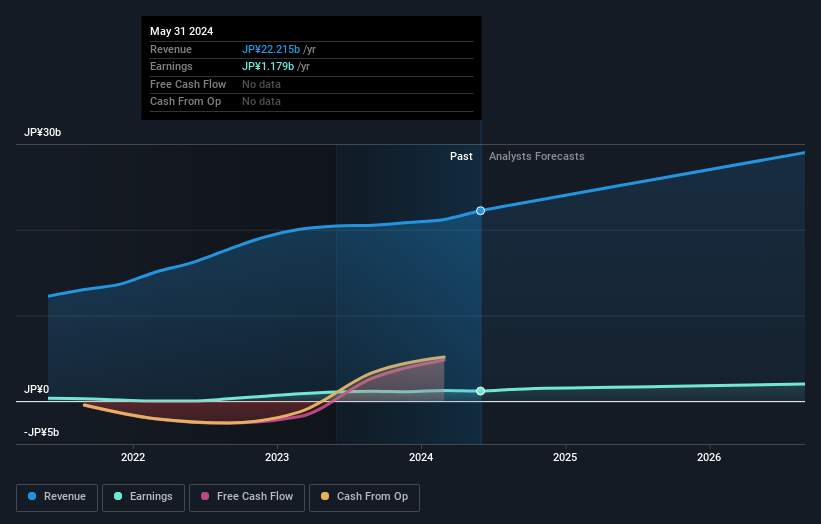The width and height of the screenshot is (821, 524).
Task: Click the JP¥1.179b earnings value
Action: tap(268, 66)
